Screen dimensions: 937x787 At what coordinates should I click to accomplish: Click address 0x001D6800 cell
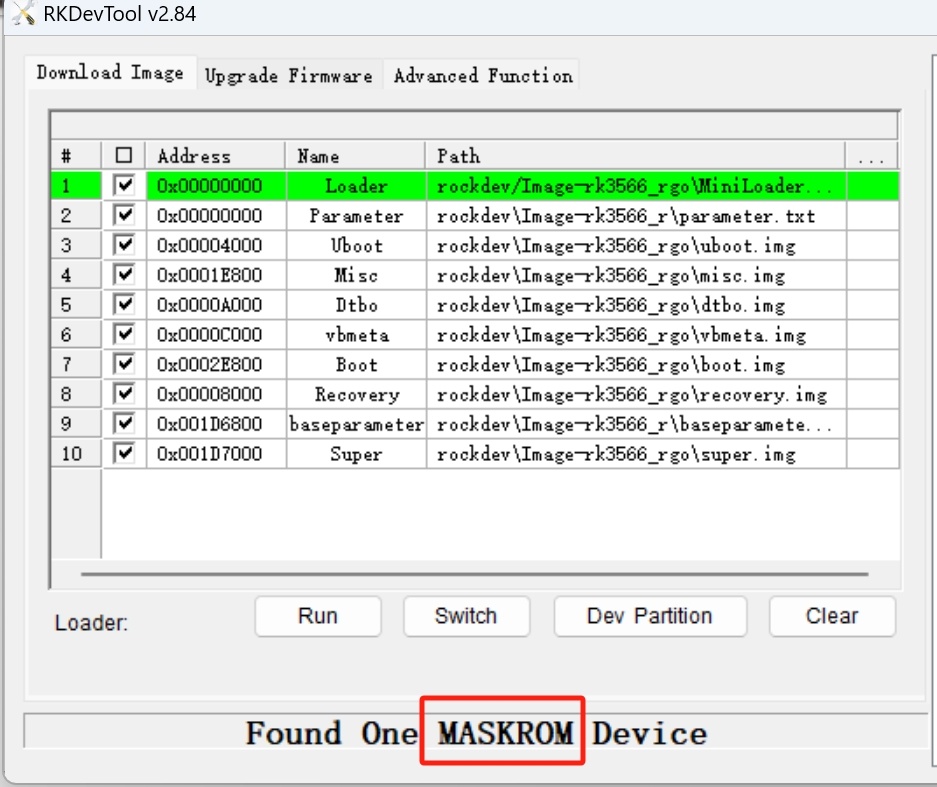(x=216, y=425)
